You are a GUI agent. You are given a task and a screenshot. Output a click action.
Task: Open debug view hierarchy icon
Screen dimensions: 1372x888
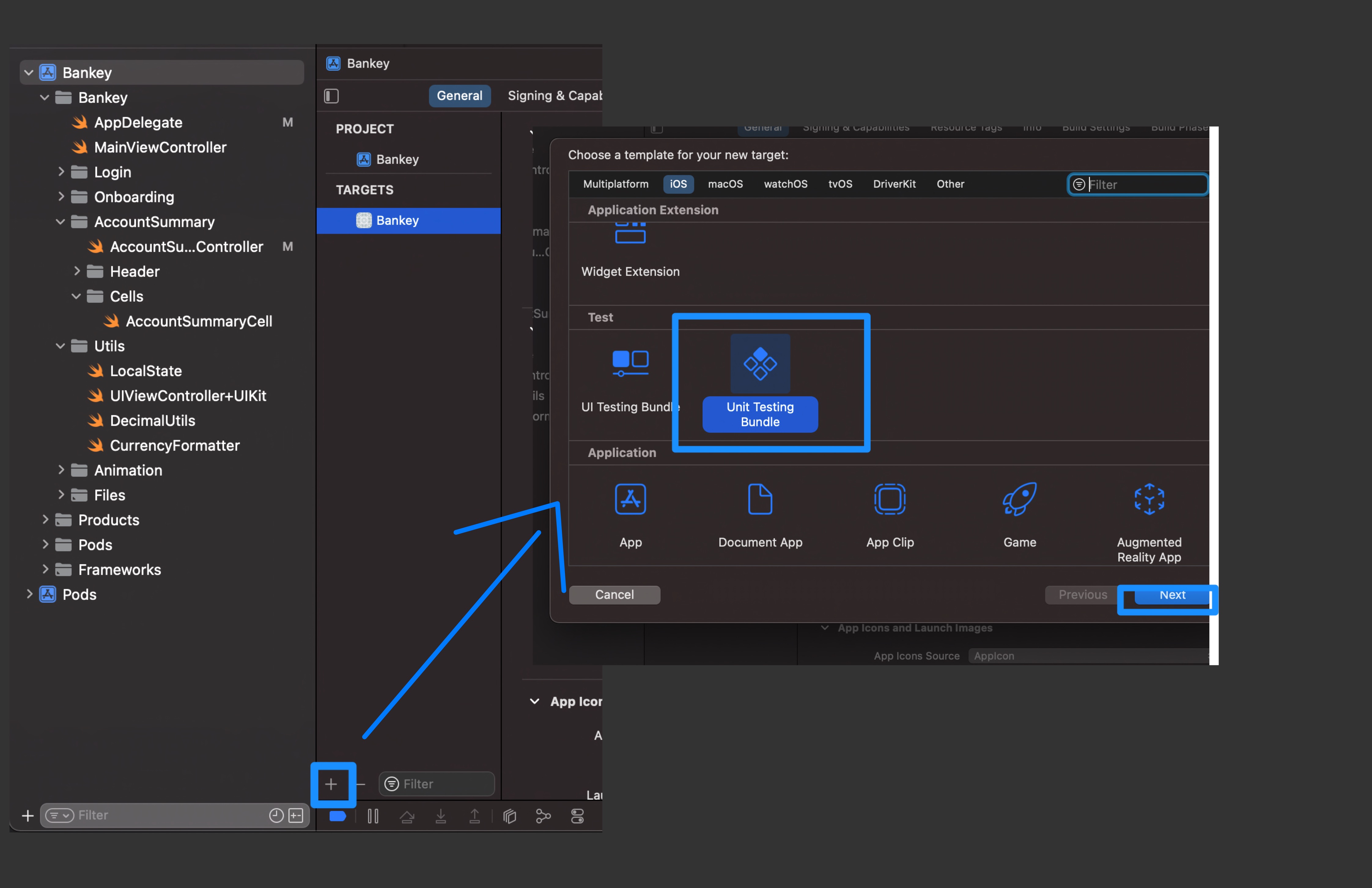coord(510,816)
